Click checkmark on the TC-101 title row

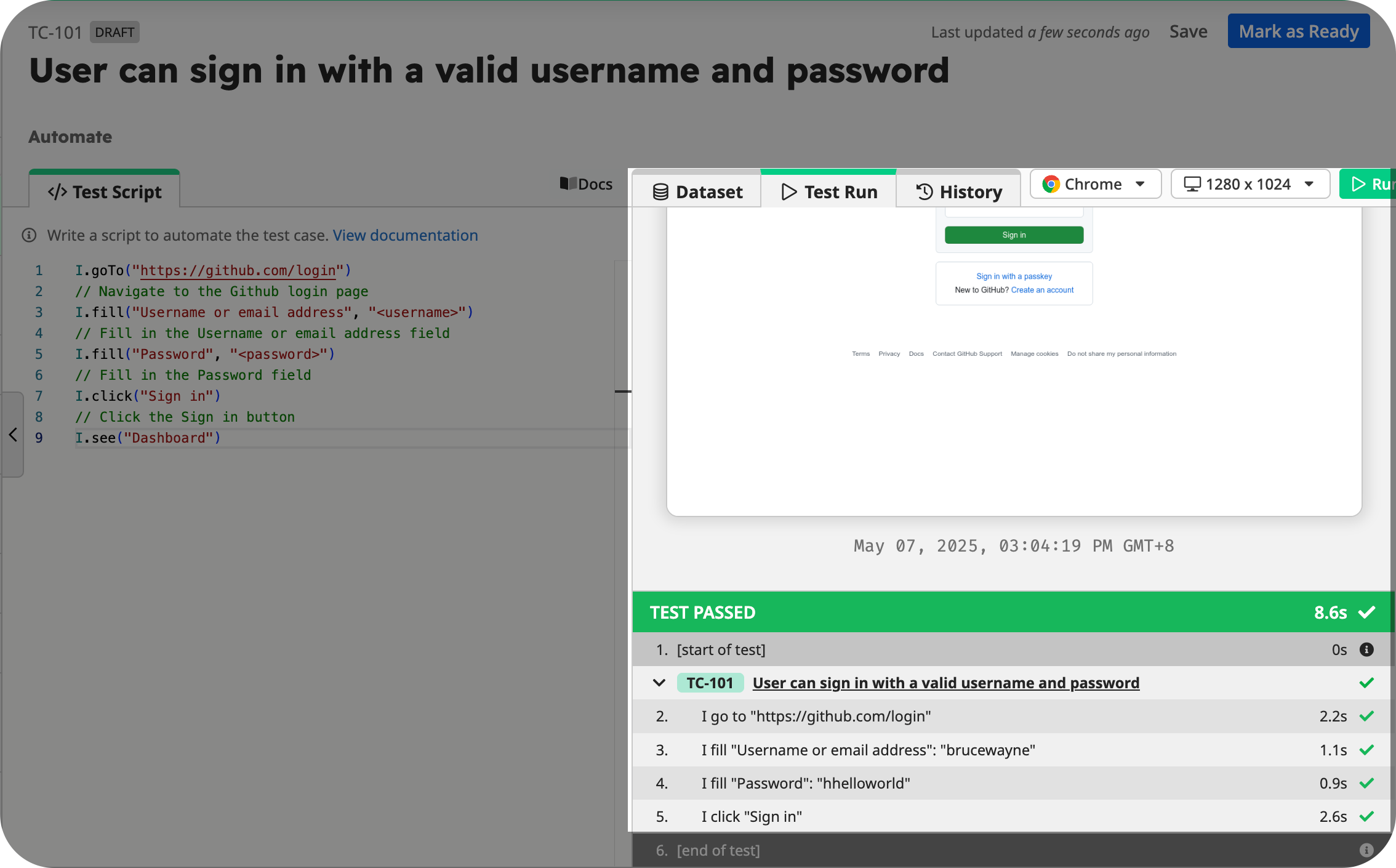pos(1366,683)
